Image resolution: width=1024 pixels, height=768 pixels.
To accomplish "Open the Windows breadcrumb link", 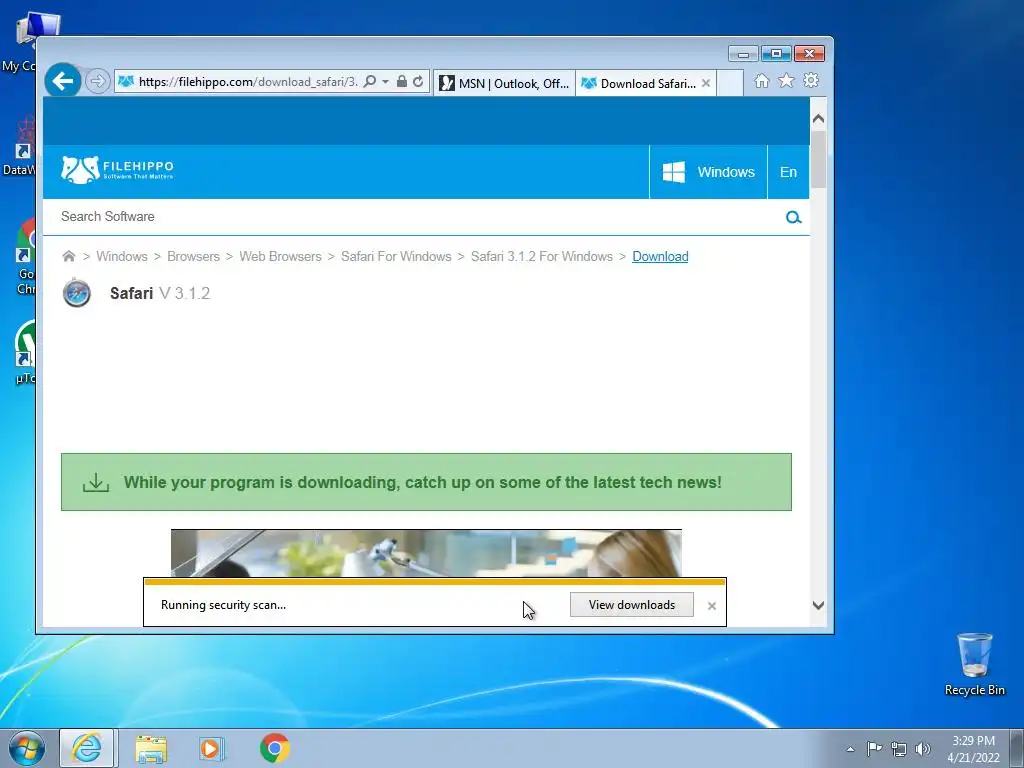I will [122, 256].
